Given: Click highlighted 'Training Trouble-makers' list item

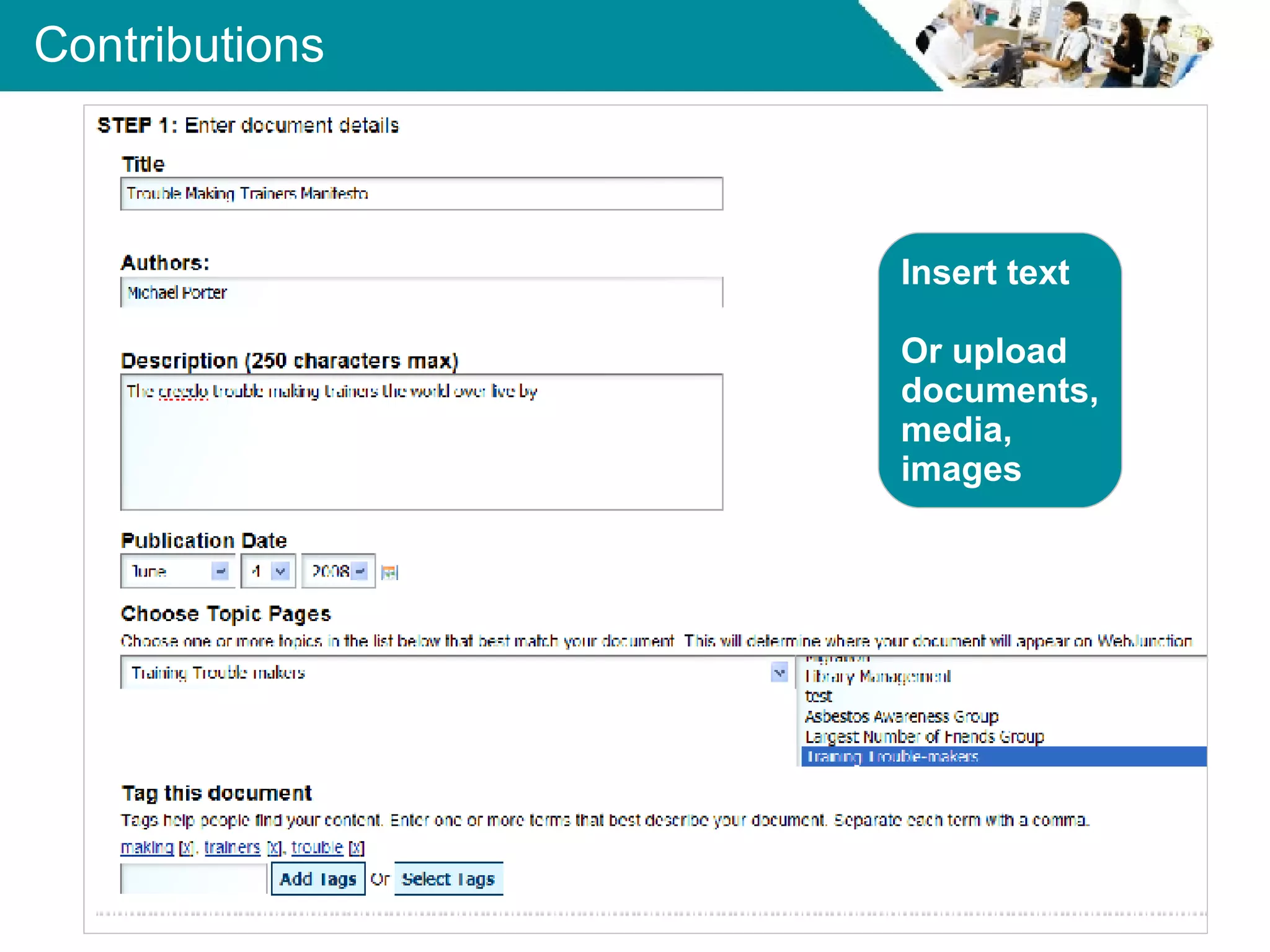Looking at the screenshot, I should click(893, 757).
